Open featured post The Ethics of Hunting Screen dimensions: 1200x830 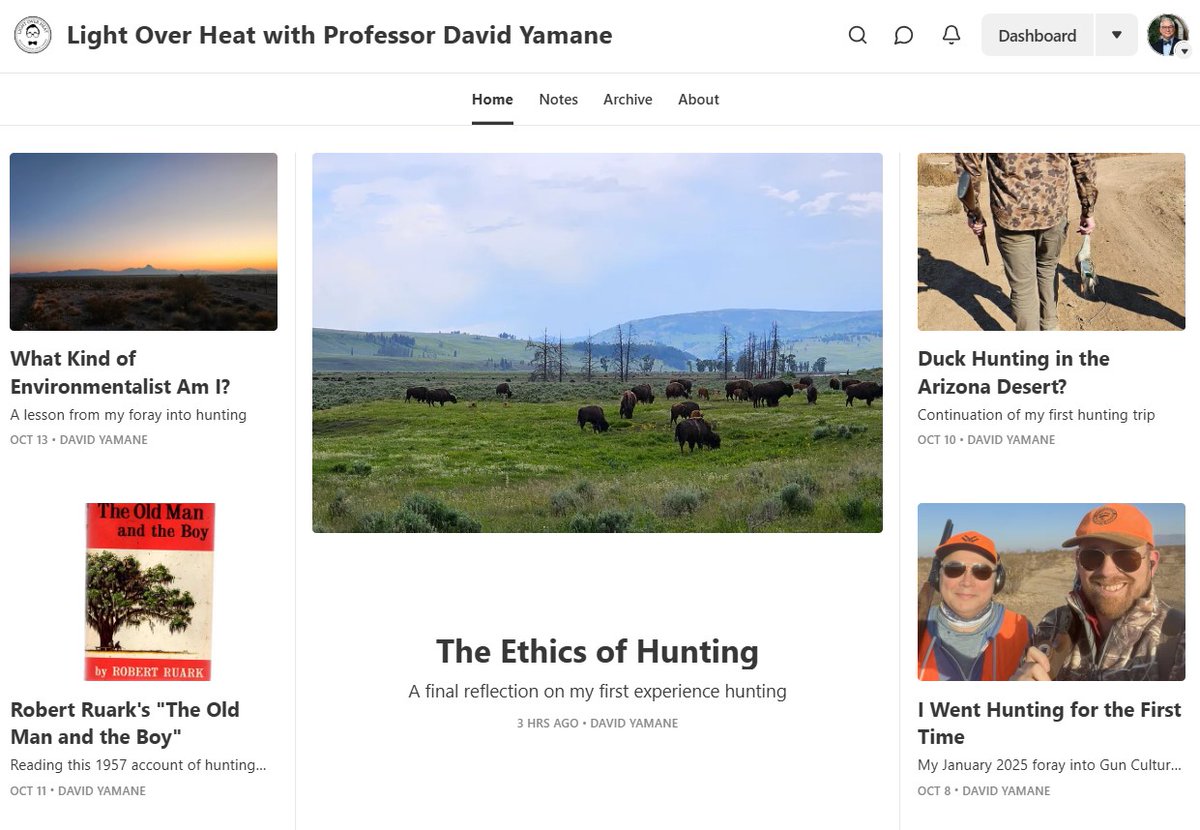pyautogui.click(x=597, y=652)
